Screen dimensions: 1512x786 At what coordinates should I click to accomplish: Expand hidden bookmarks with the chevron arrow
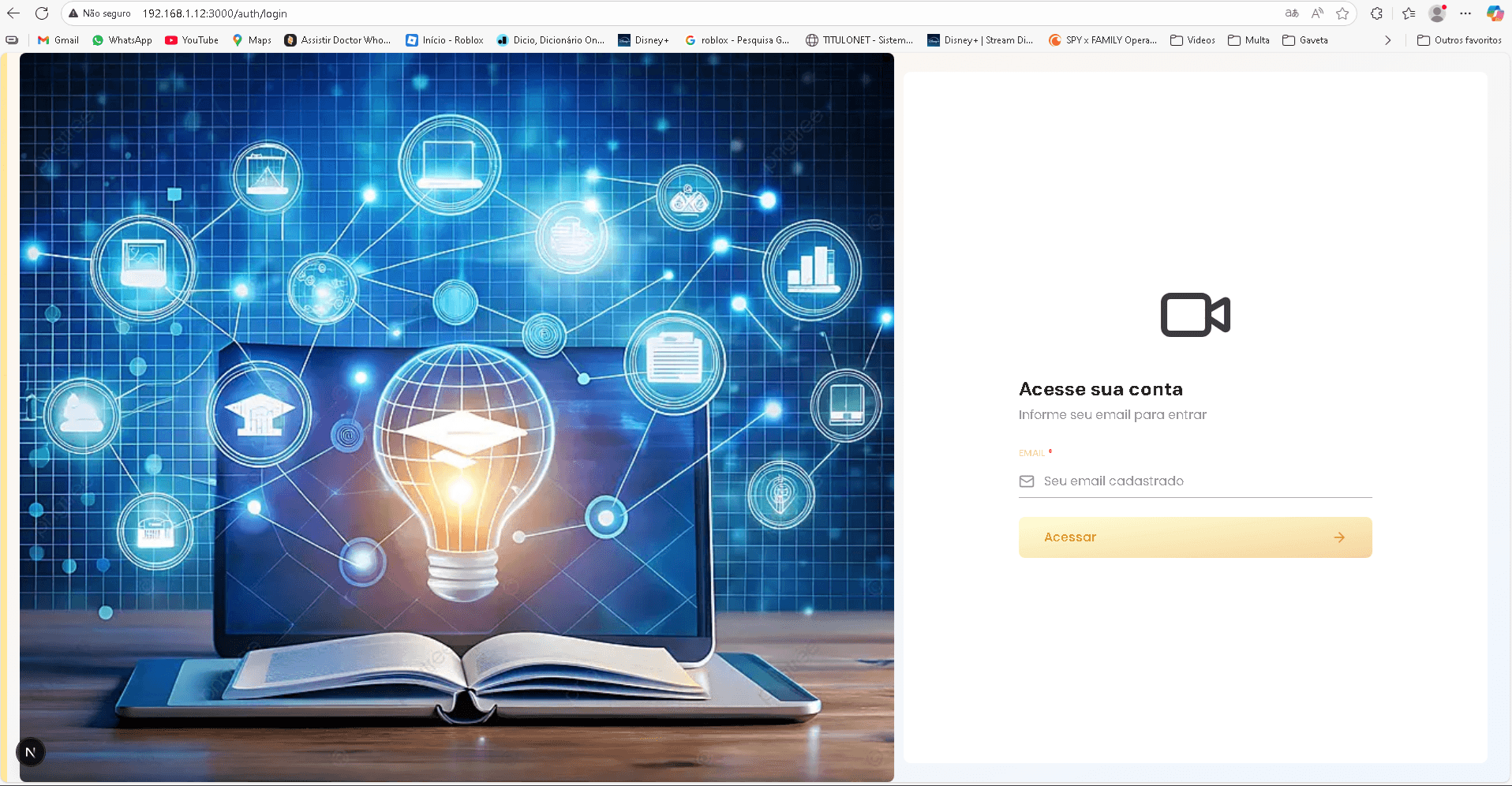tap(1388, 40)
